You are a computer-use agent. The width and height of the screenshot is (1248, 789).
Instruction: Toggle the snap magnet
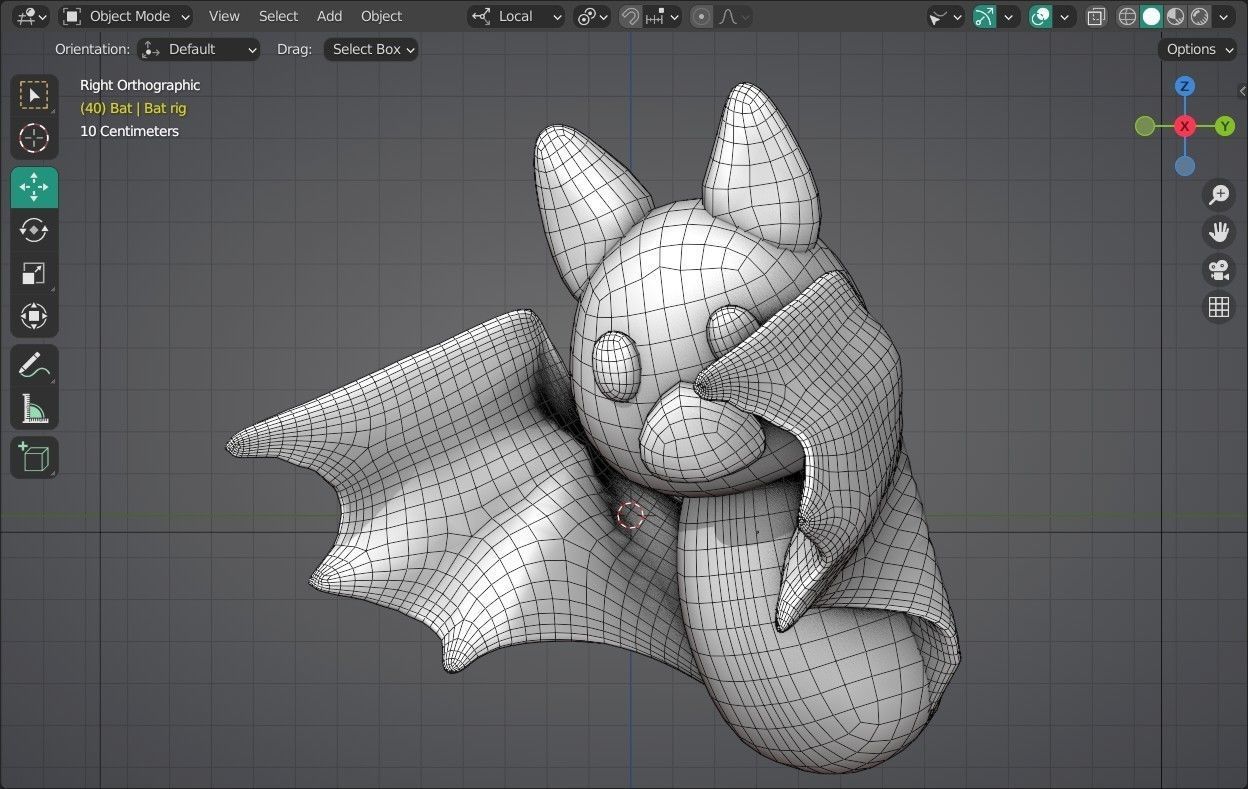tap(630, 16)
